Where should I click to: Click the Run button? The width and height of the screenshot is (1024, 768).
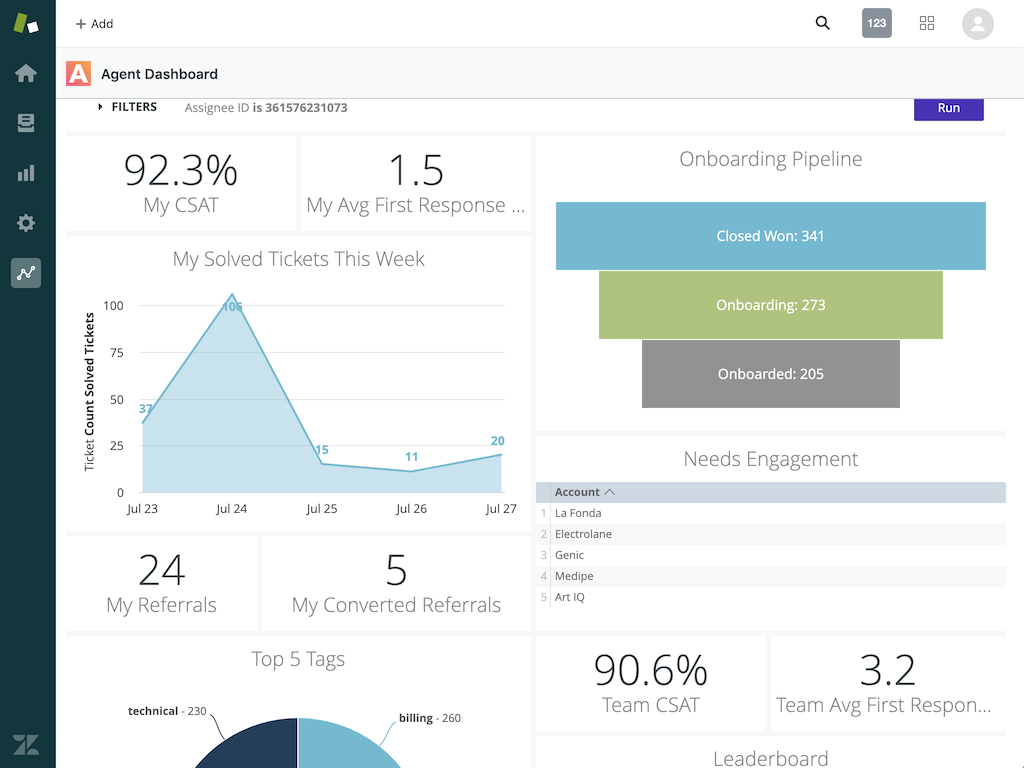click(948, 108)
